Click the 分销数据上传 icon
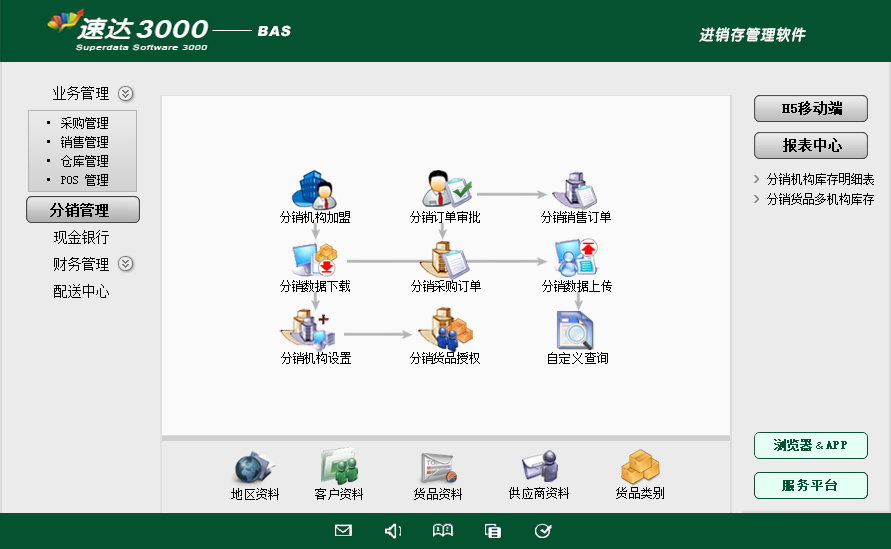The image size is (891, 549). (x=576, y=260)
